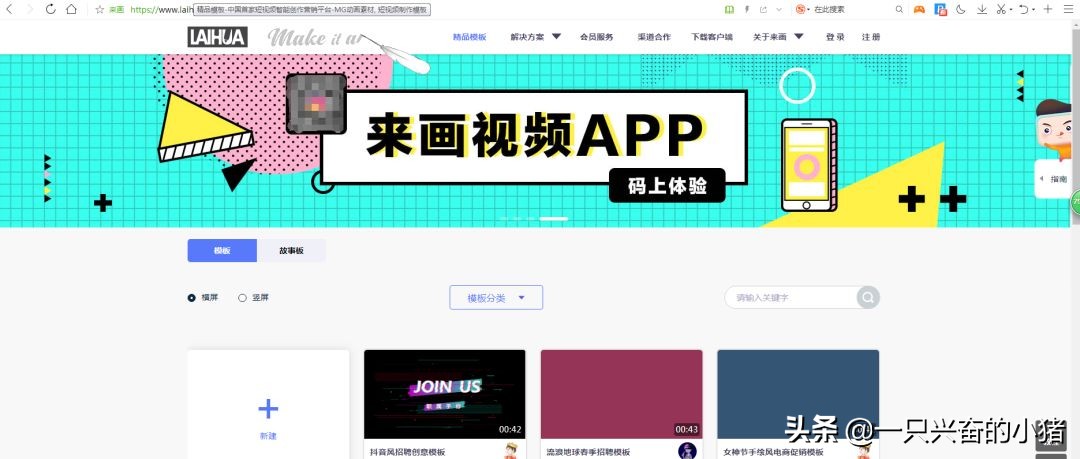Expand the undo icon dropdown arrow
Image resolution: width=1080 pixels, height=459 pixels.
coord(1034,10)
